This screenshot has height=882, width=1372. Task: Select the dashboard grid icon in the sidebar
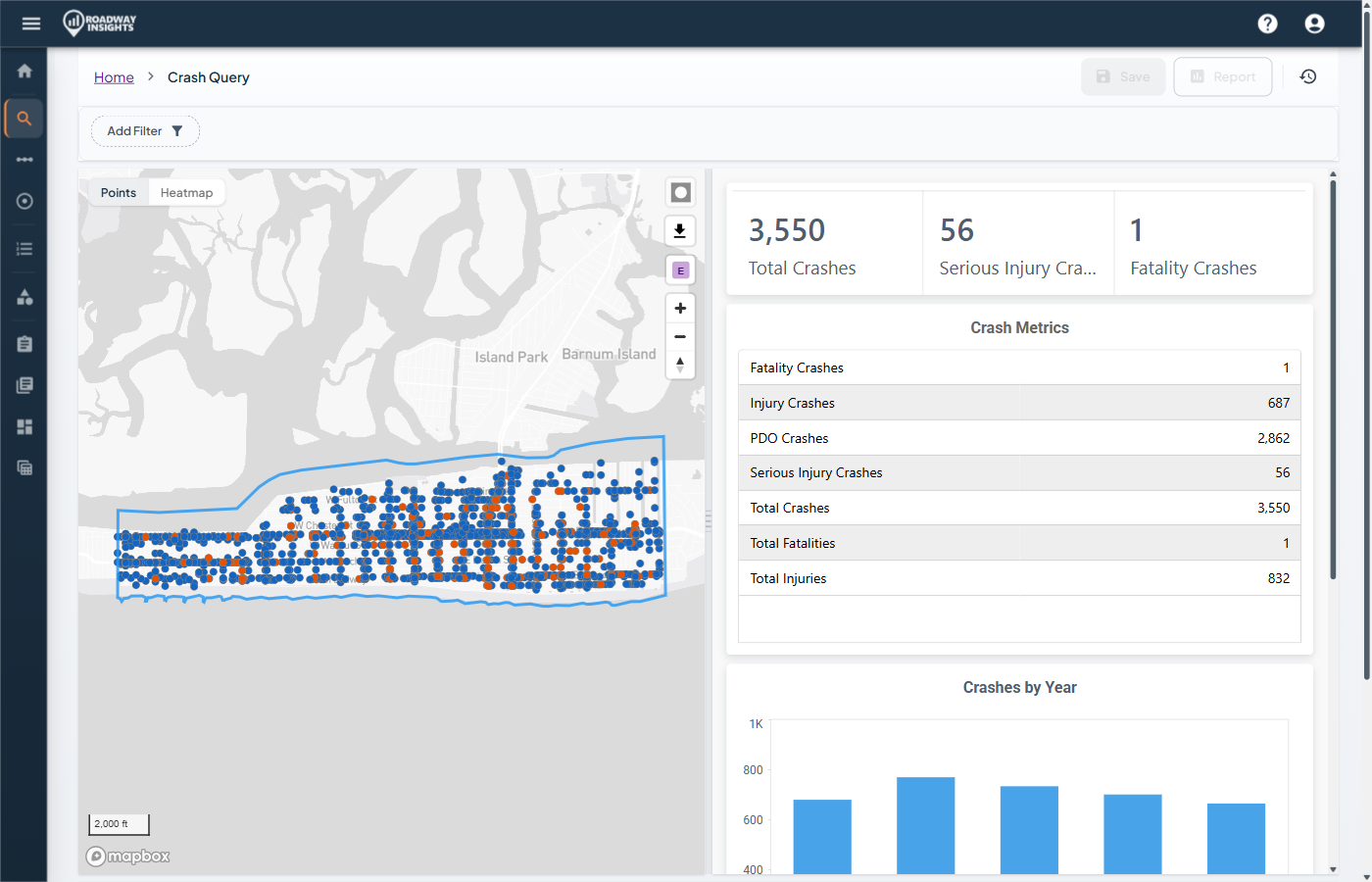pos(24,426)
